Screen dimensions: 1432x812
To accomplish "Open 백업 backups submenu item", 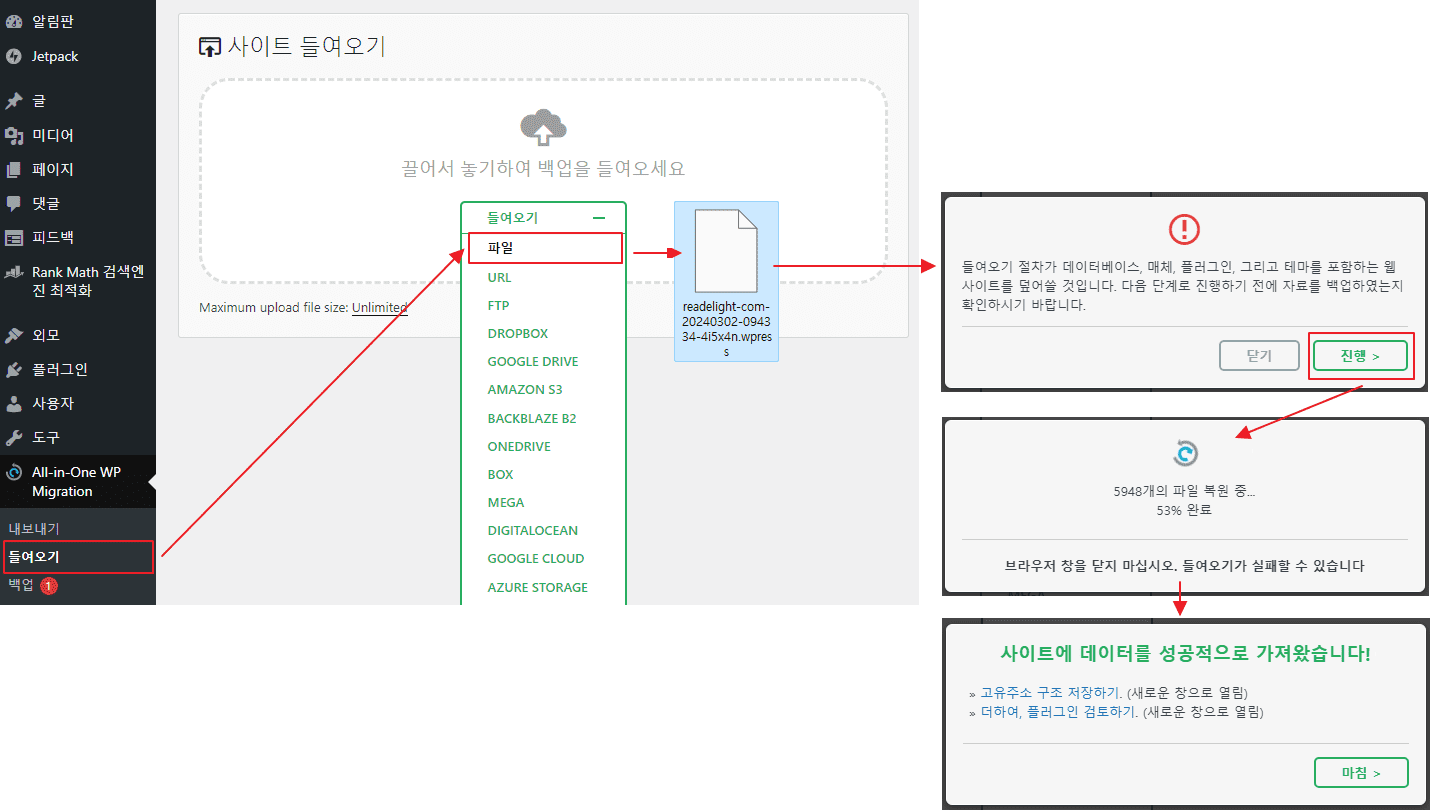I will 21,585.
